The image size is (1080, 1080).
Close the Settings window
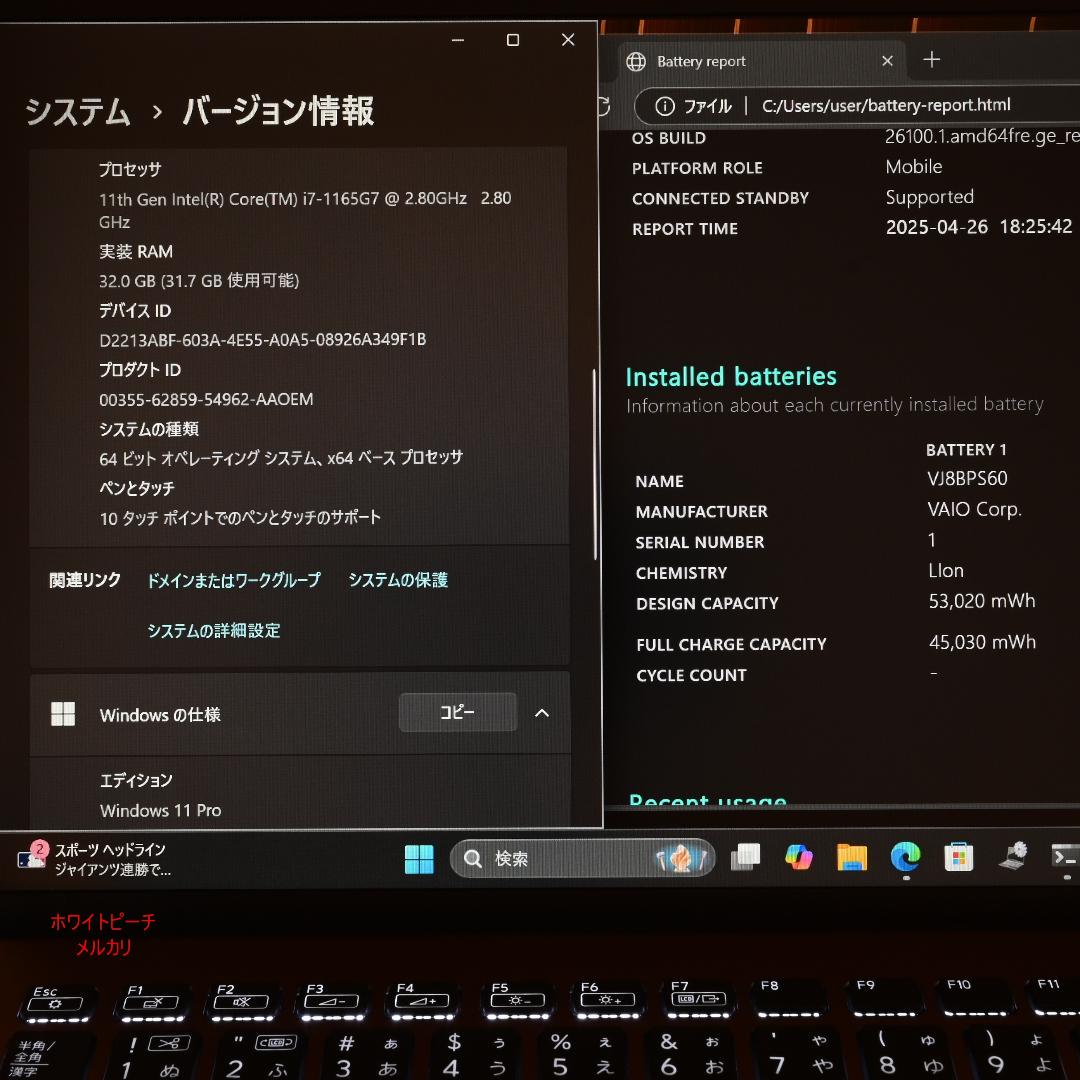[568, 40]
